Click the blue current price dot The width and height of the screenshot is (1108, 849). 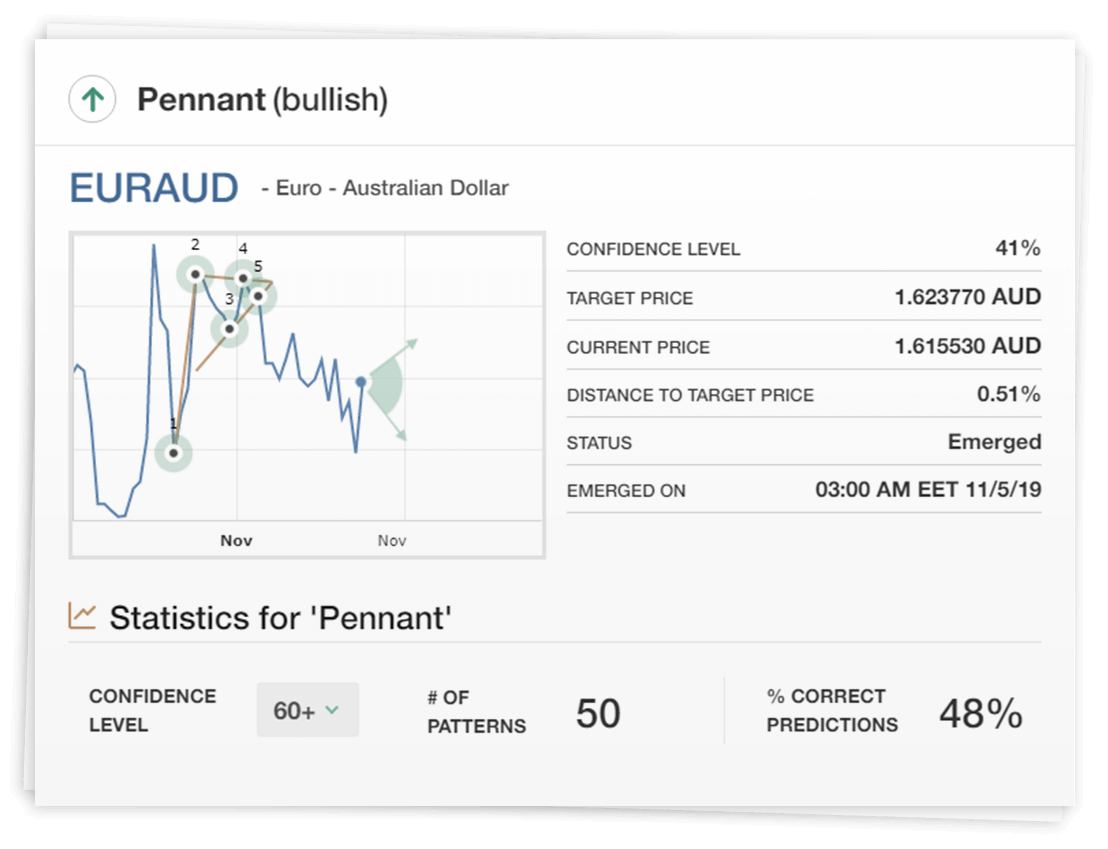pos(361,382)
